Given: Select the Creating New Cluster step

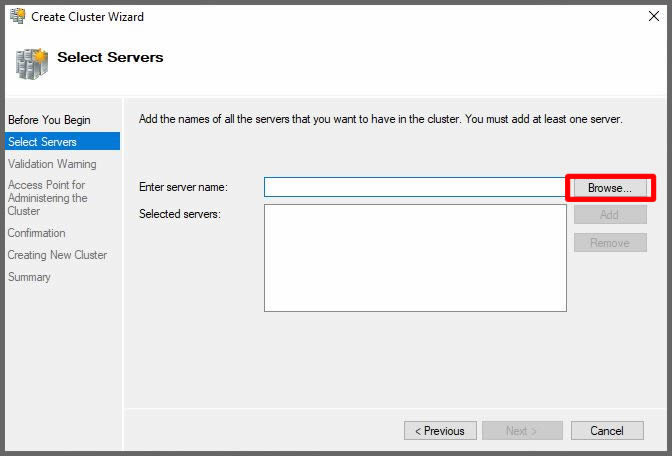Looking at the screenshot, I should click(x=57, y=255).
